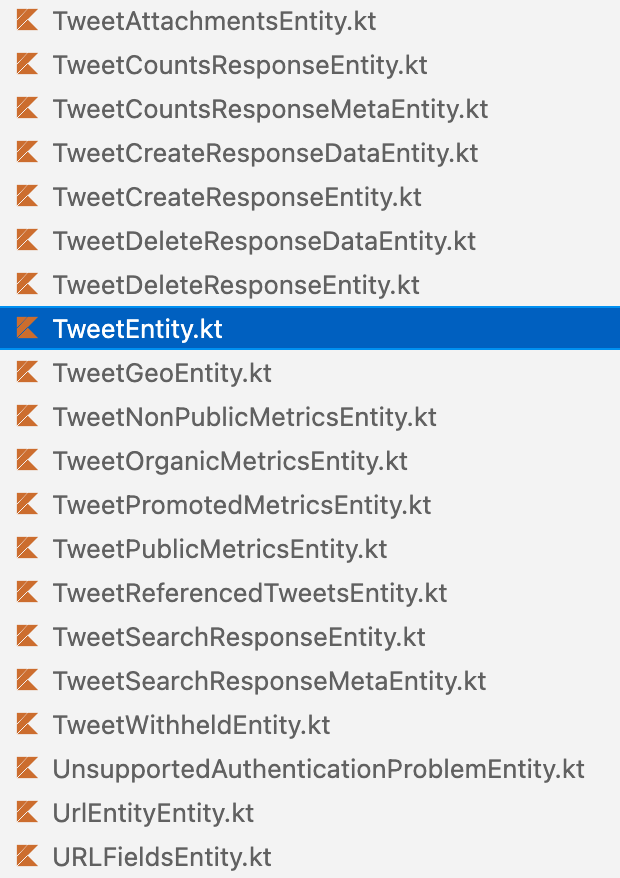Open TweetCreateResponseDataEntity.kt
Screen dimensions: 620x878
pos(265,152)
